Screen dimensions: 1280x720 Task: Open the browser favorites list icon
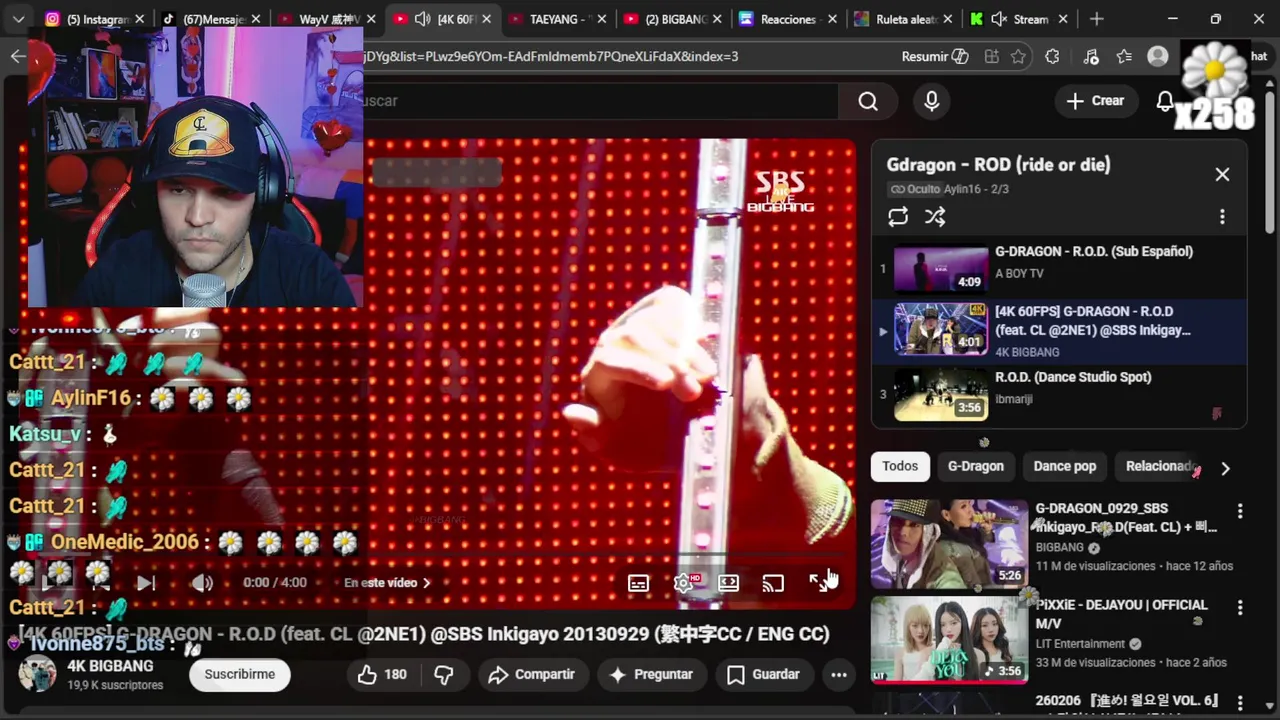[x=1124, y=57]
